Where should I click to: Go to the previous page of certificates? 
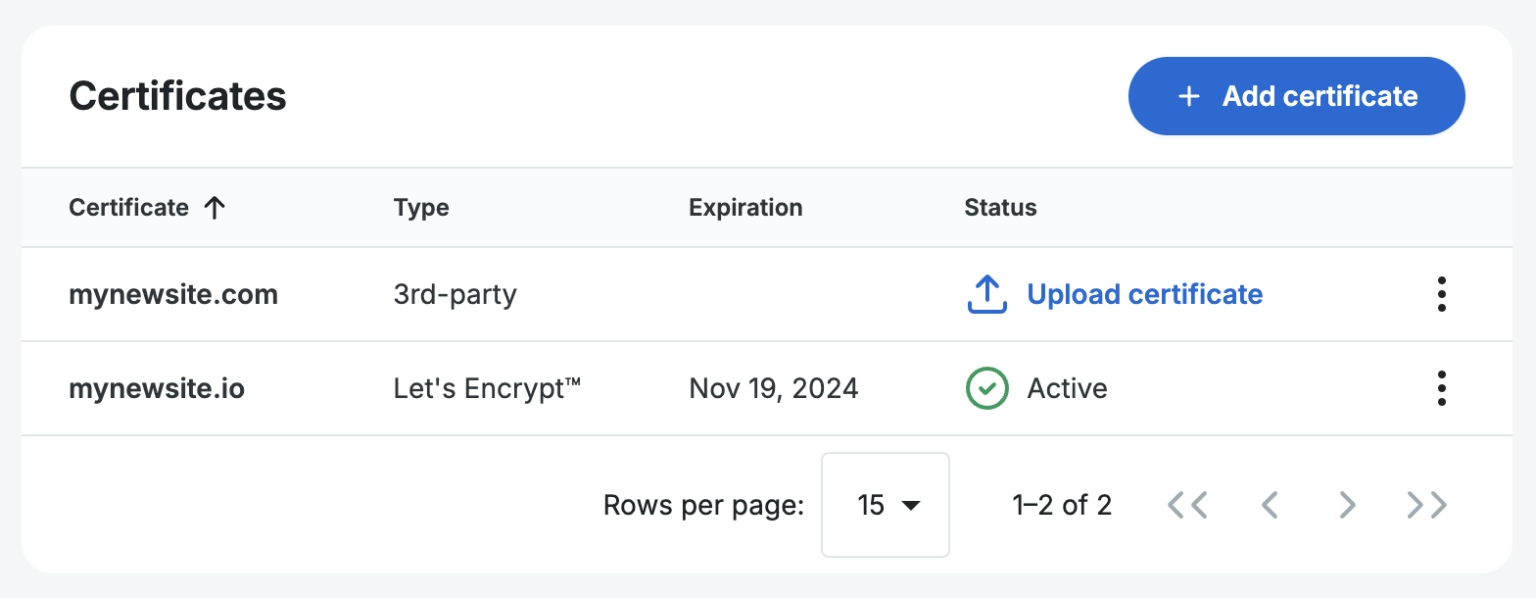point(1269,505)
